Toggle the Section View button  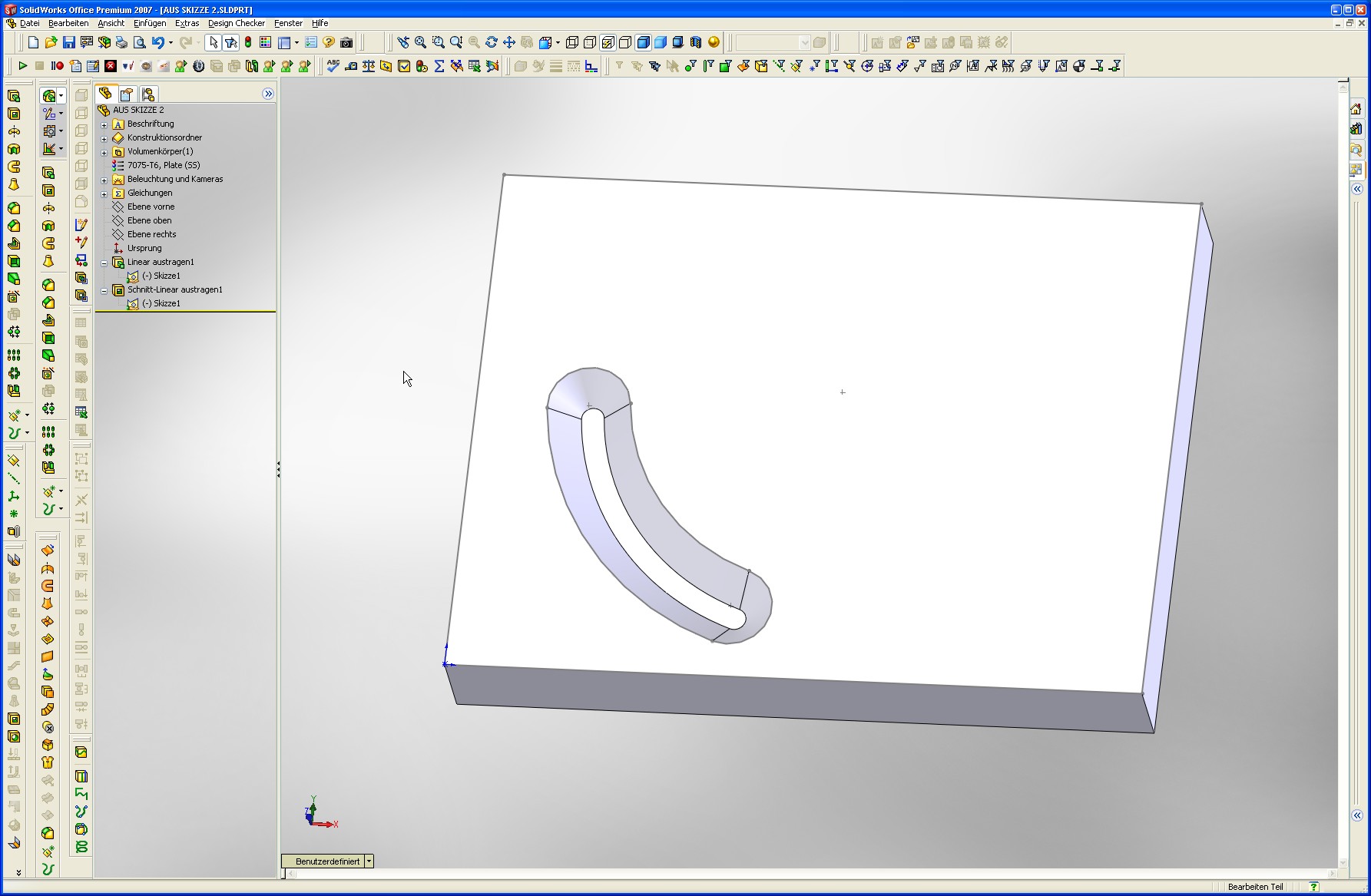[x=696, y=42]
